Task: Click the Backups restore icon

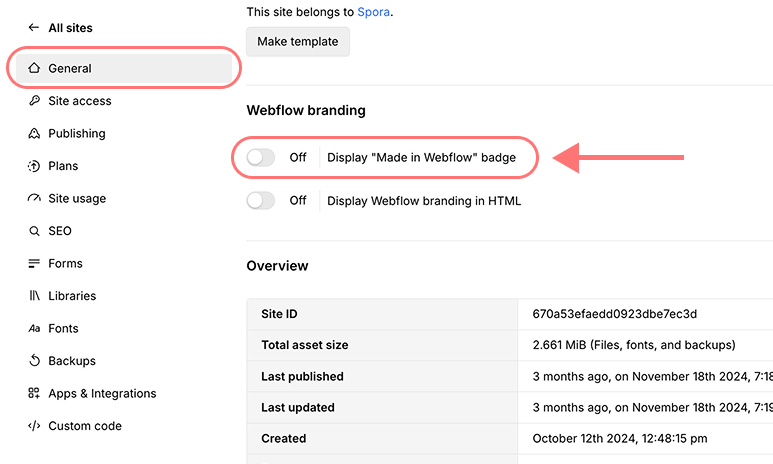Action: click(34, 361)
